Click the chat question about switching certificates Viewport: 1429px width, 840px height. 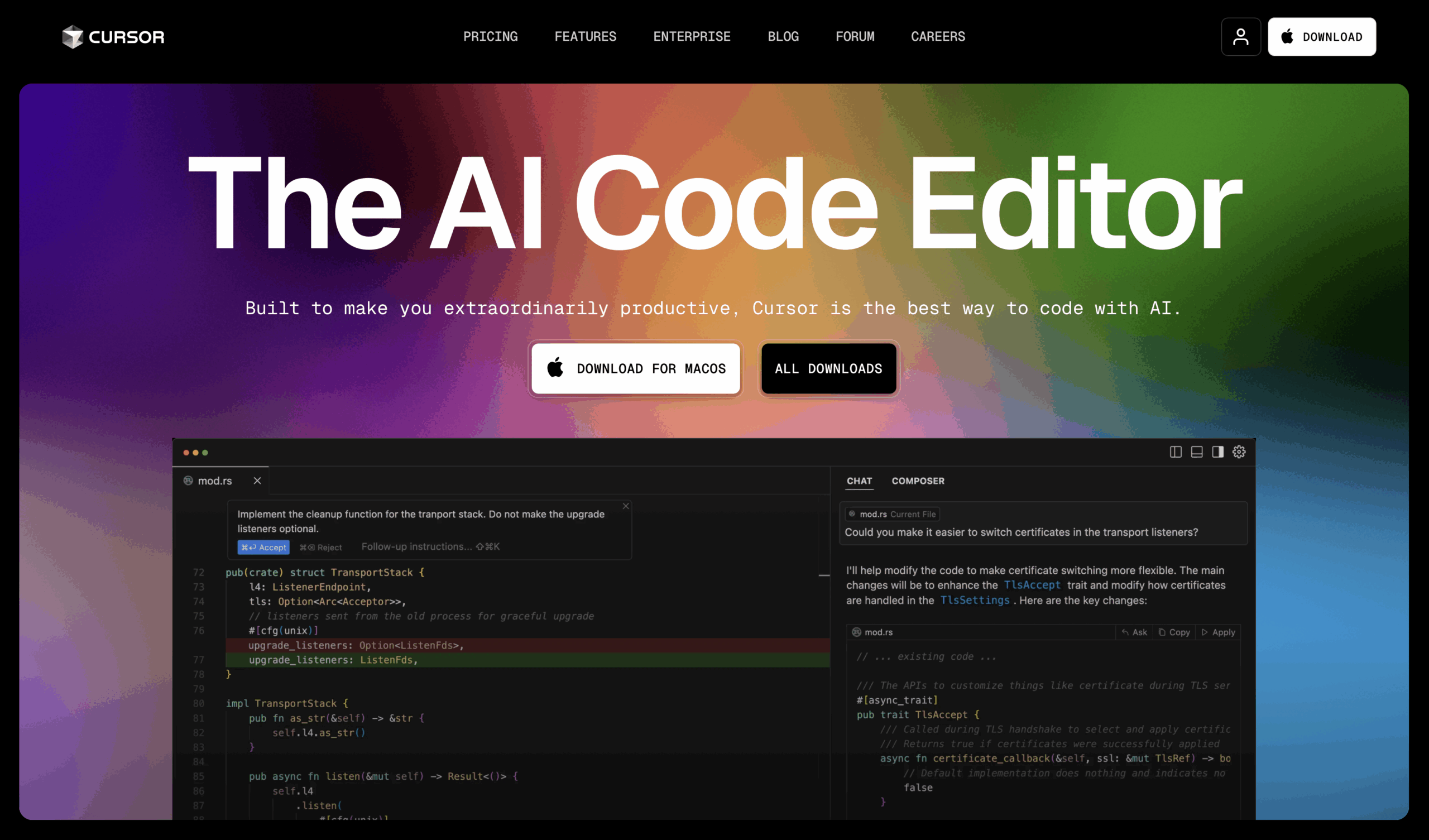[x=1022, y=532]
